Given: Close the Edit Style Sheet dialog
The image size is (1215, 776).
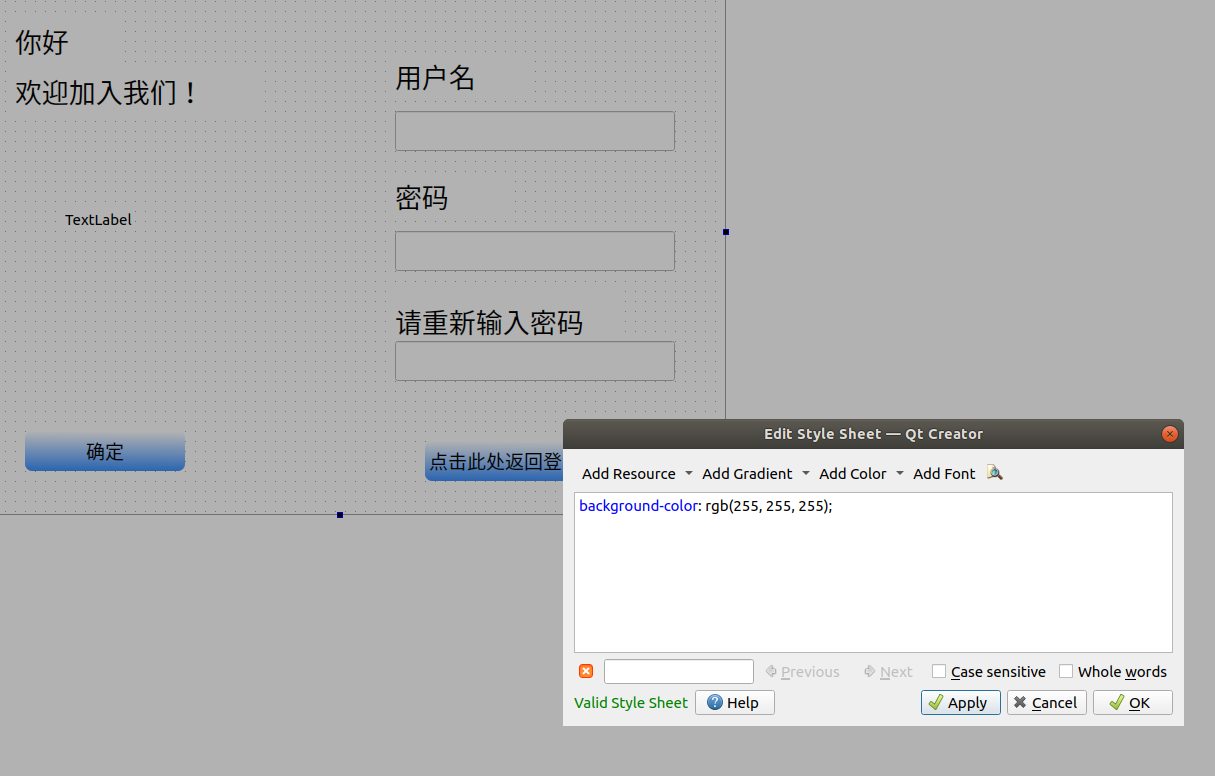Looking at the screenshot, I should click(x=1169, y=434).
